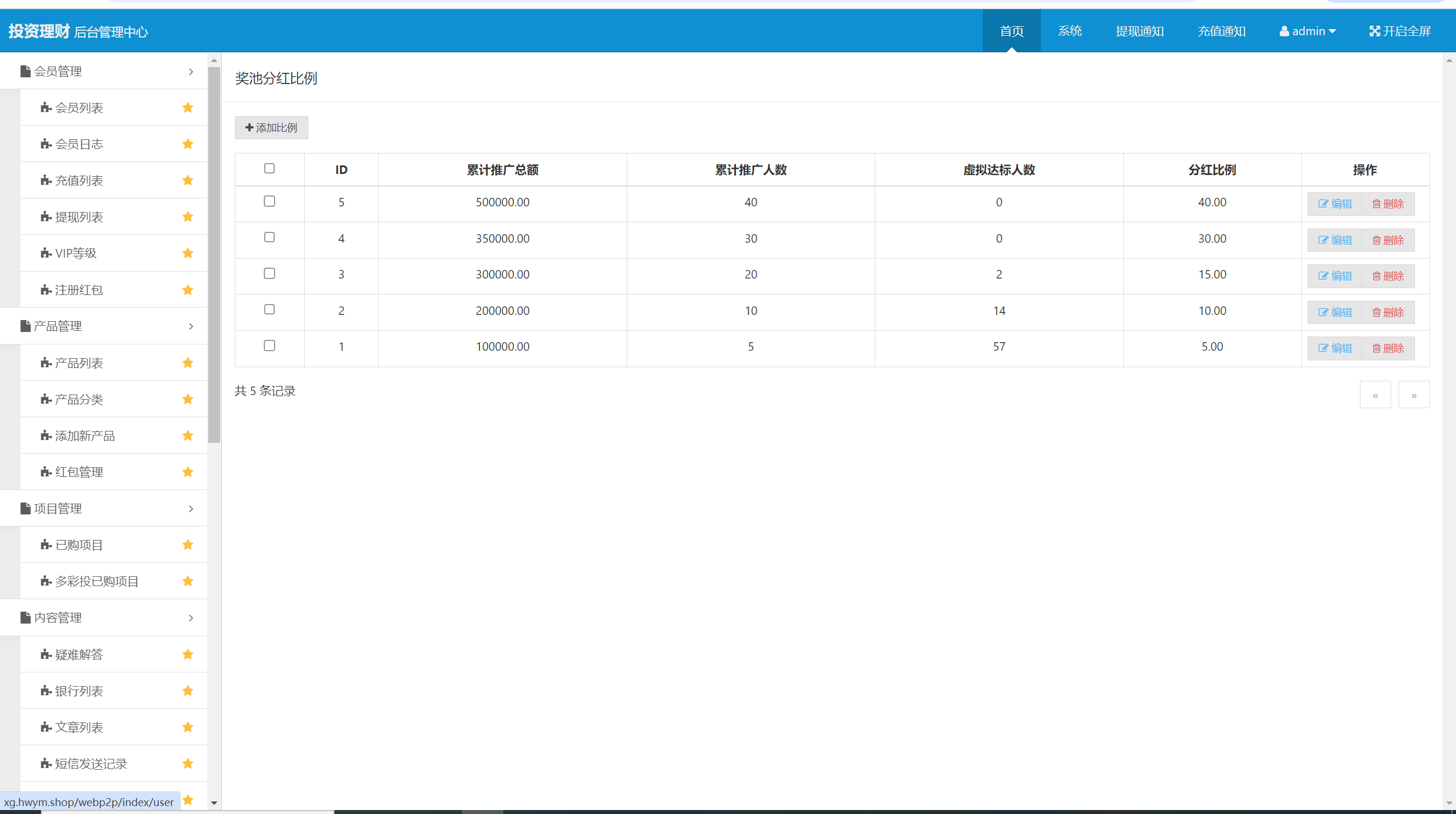Click the edit icon for row ID 5
The height and width of the screenshot is (814, 1456).
1323,204
